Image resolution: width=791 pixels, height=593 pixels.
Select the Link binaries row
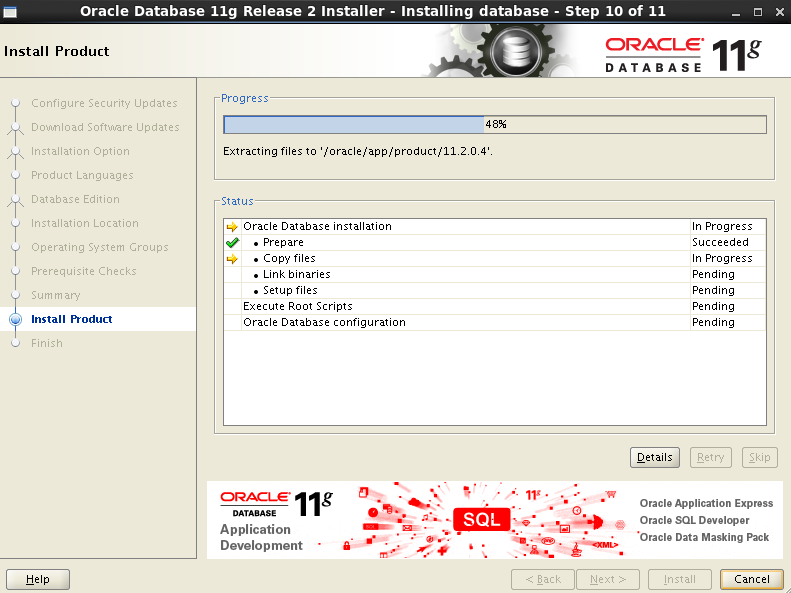point(495,274)
